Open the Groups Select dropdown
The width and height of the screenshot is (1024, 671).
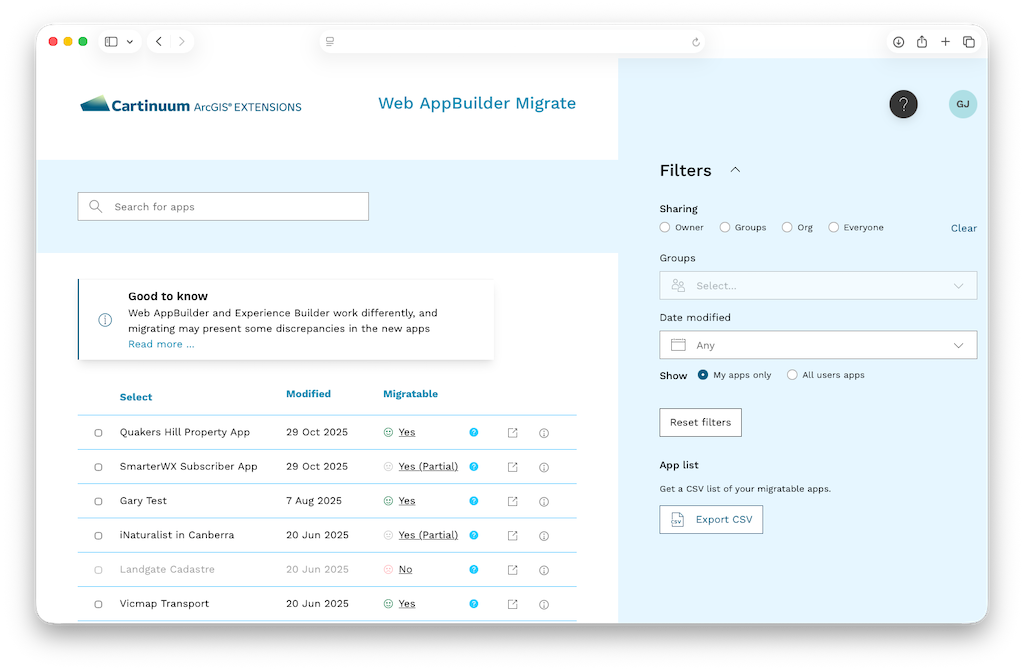[x=817, y=285]
